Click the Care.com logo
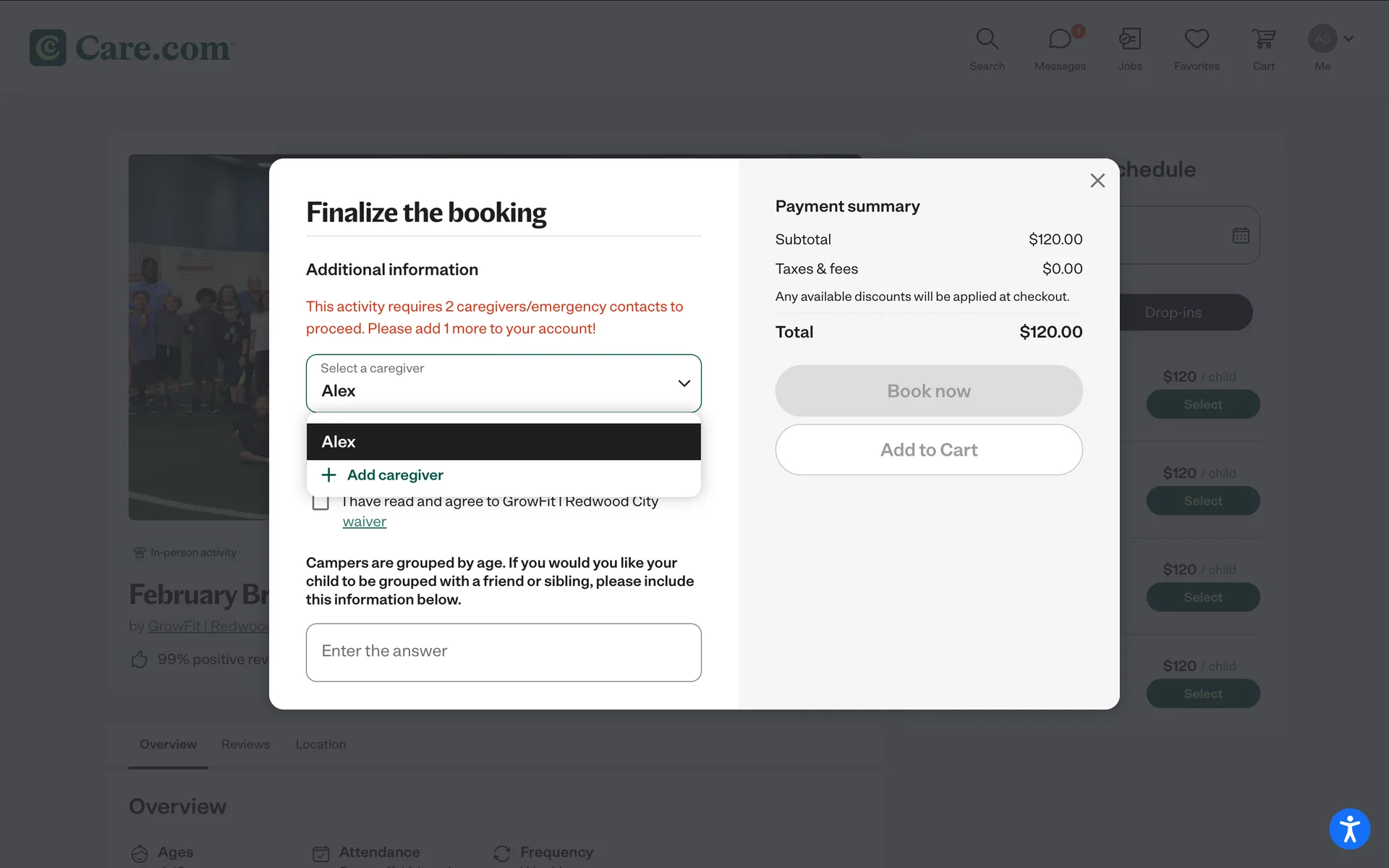 pyautogui.click(x=131, y=48)
